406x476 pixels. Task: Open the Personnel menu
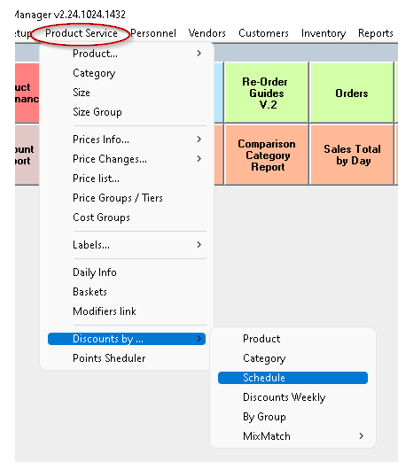153,33
